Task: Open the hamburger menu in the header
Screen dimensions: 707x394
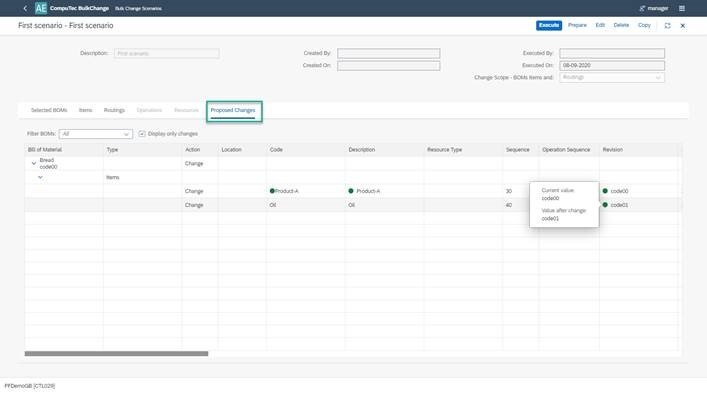Action: [x=682, y=8]
